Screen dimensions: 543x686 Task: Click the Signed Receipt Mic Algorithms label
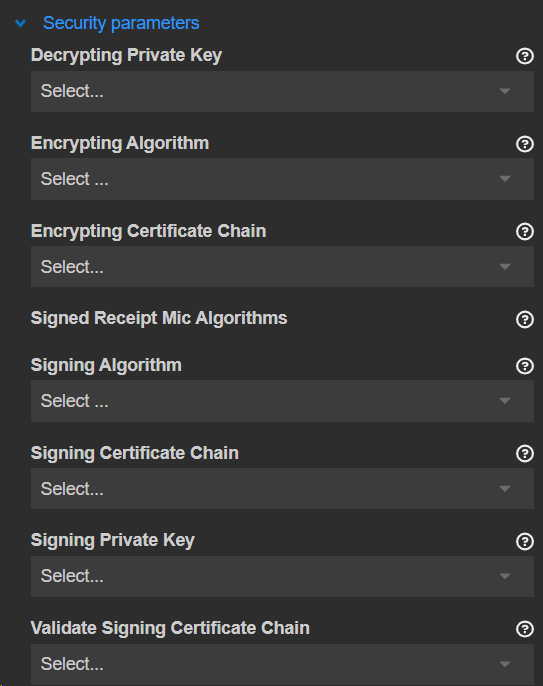pyautogui.click(x=159, y=318)
